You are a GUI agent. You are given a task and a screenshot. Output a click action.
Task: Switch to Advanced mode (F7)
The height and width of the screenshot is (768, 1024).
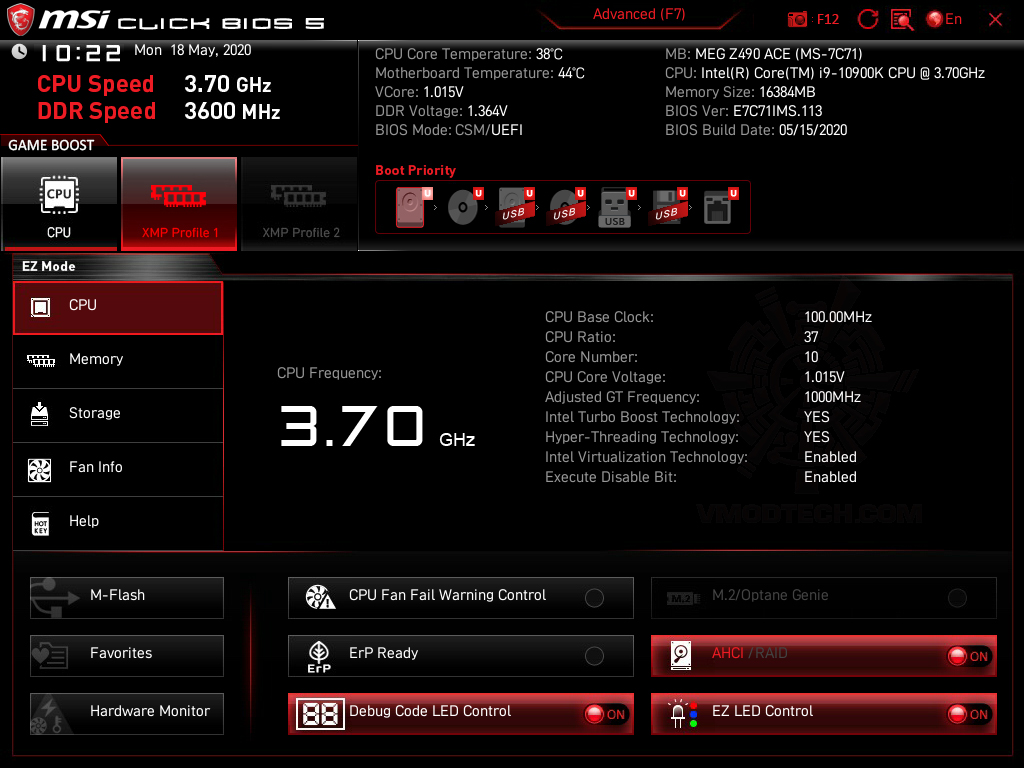coord(639,14)
